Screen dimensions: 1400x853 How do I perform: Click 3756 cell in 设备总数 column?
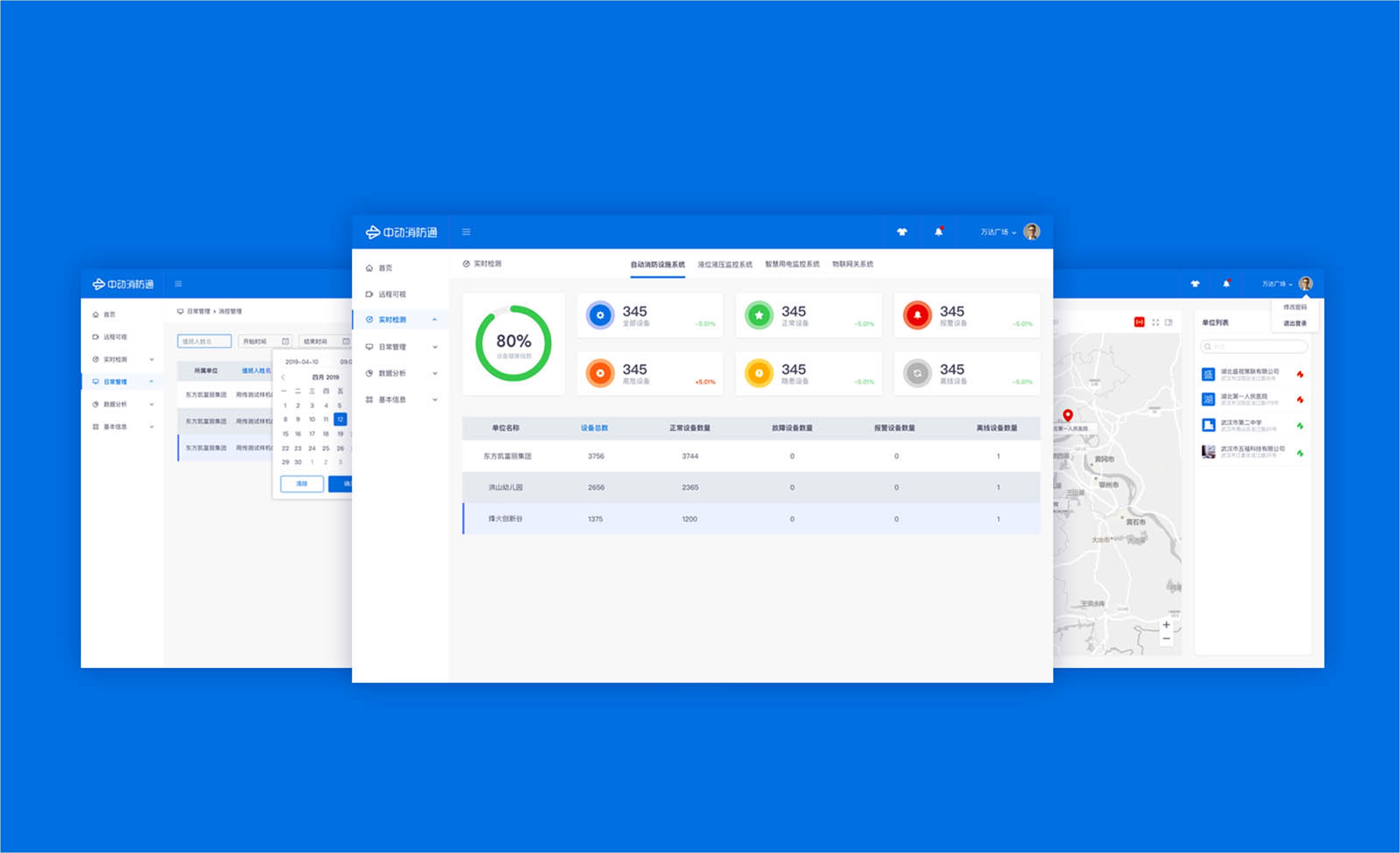coord(596,456)
